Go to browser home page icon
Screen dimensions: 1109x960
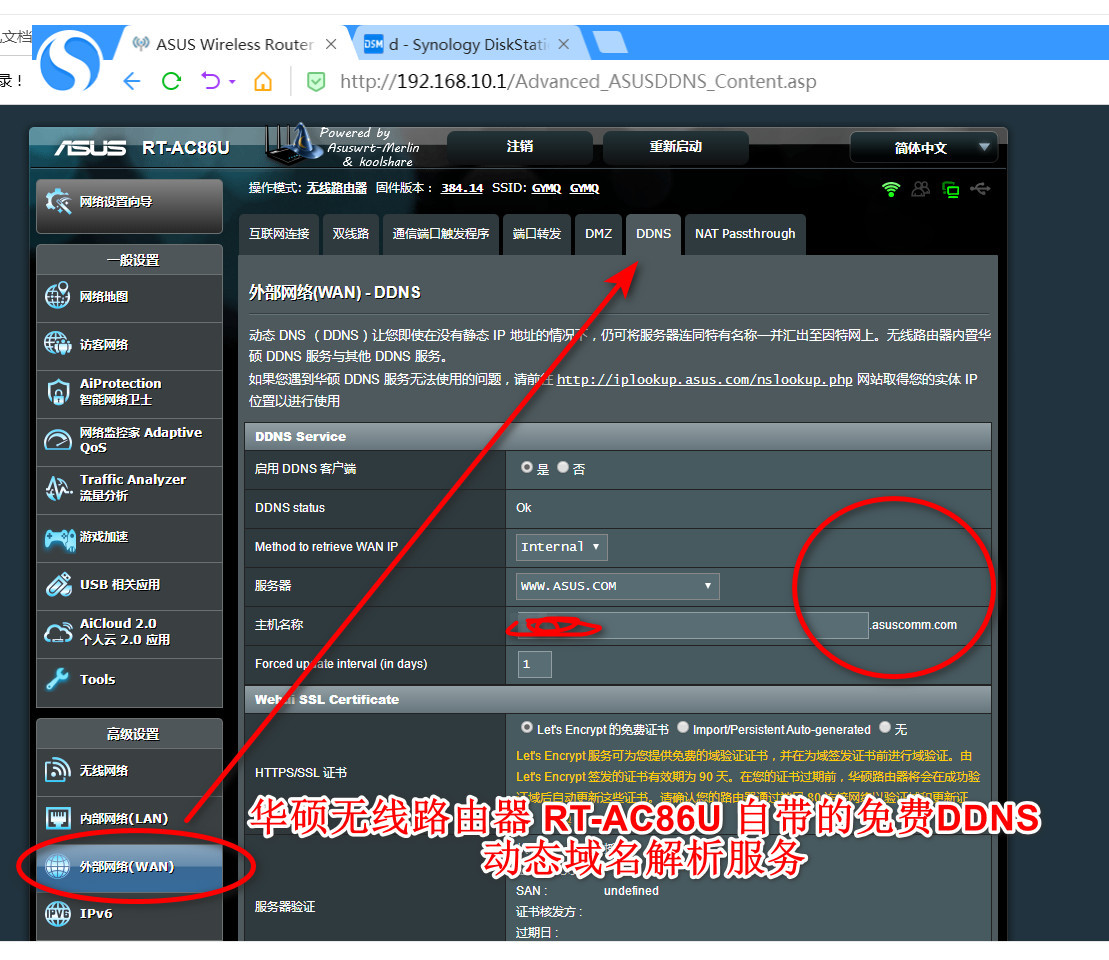(x=263, y=81)
